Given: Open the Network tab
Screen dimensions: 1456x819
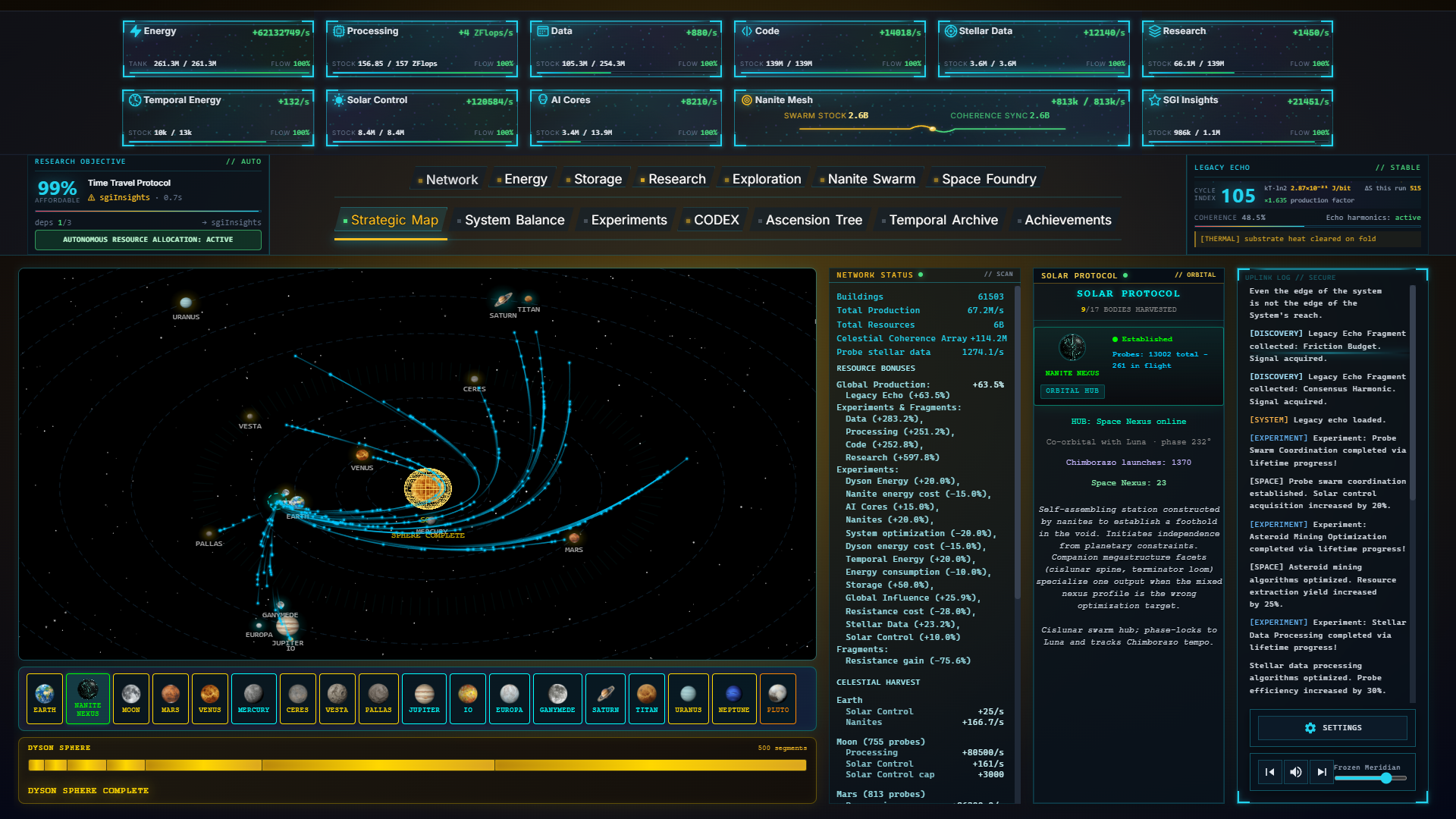Looking at the screenshot, I should (x=447, y=179).
